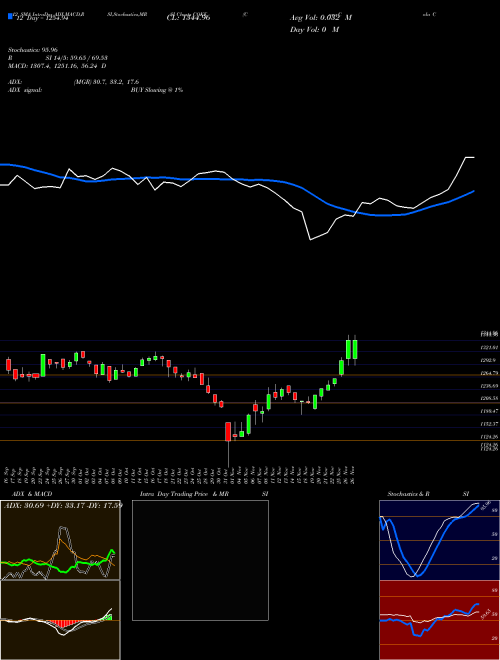Select the 'Avg Vol: 0.032 M' readout
The width and height of the screenshot is (500, 660).
coord(321,18)
